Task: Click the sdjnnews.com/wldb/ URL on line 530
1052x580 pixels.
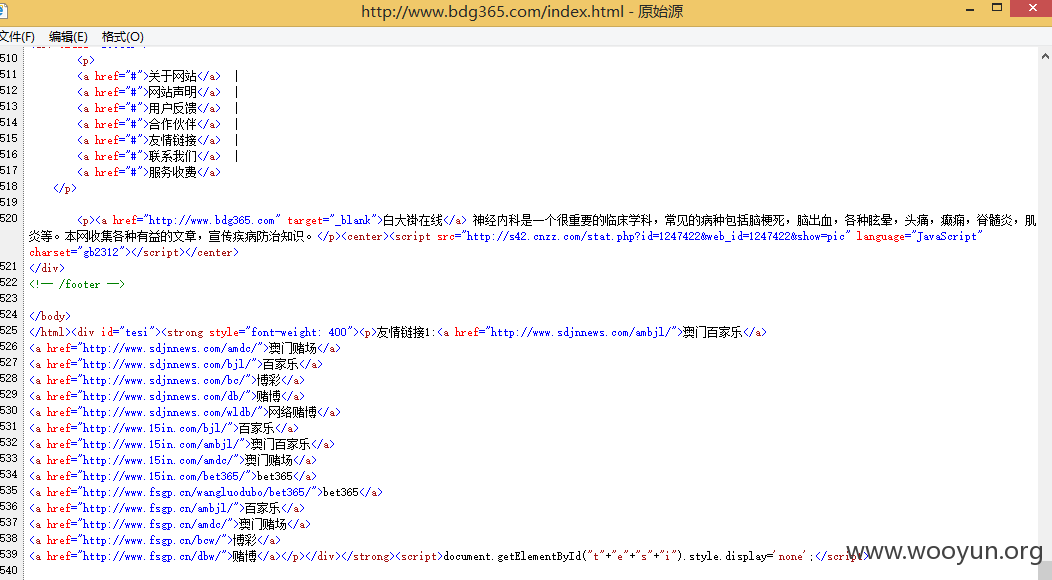Action: [168, 413]
